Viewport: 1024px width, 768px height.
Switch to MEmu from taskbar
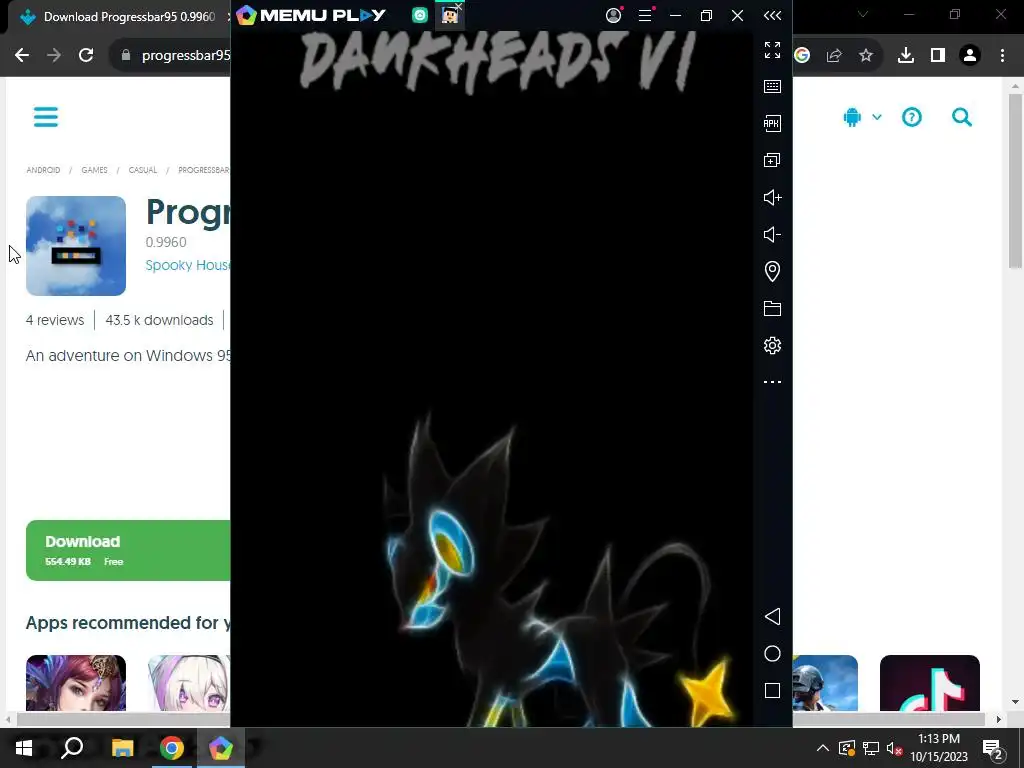tap(221, 748)
